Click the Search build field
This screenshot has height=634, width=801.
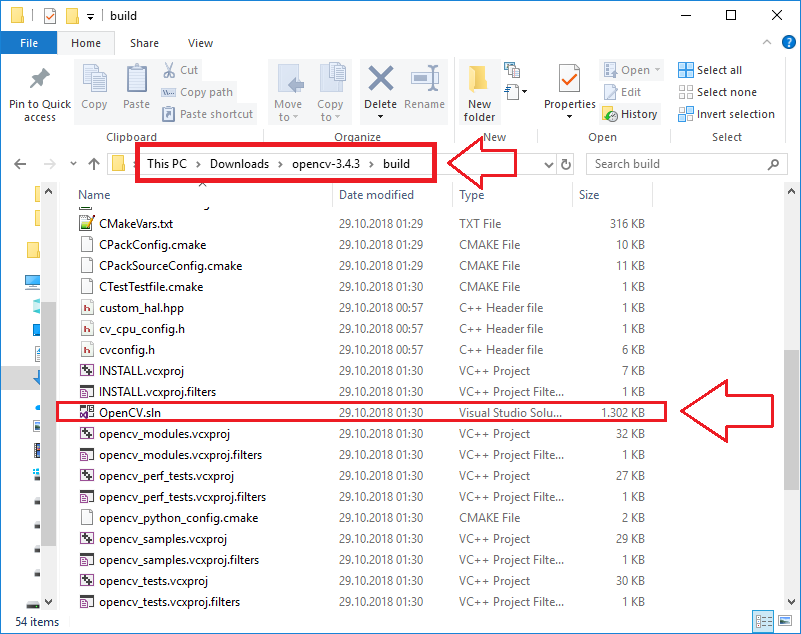[x=686, y=164]
